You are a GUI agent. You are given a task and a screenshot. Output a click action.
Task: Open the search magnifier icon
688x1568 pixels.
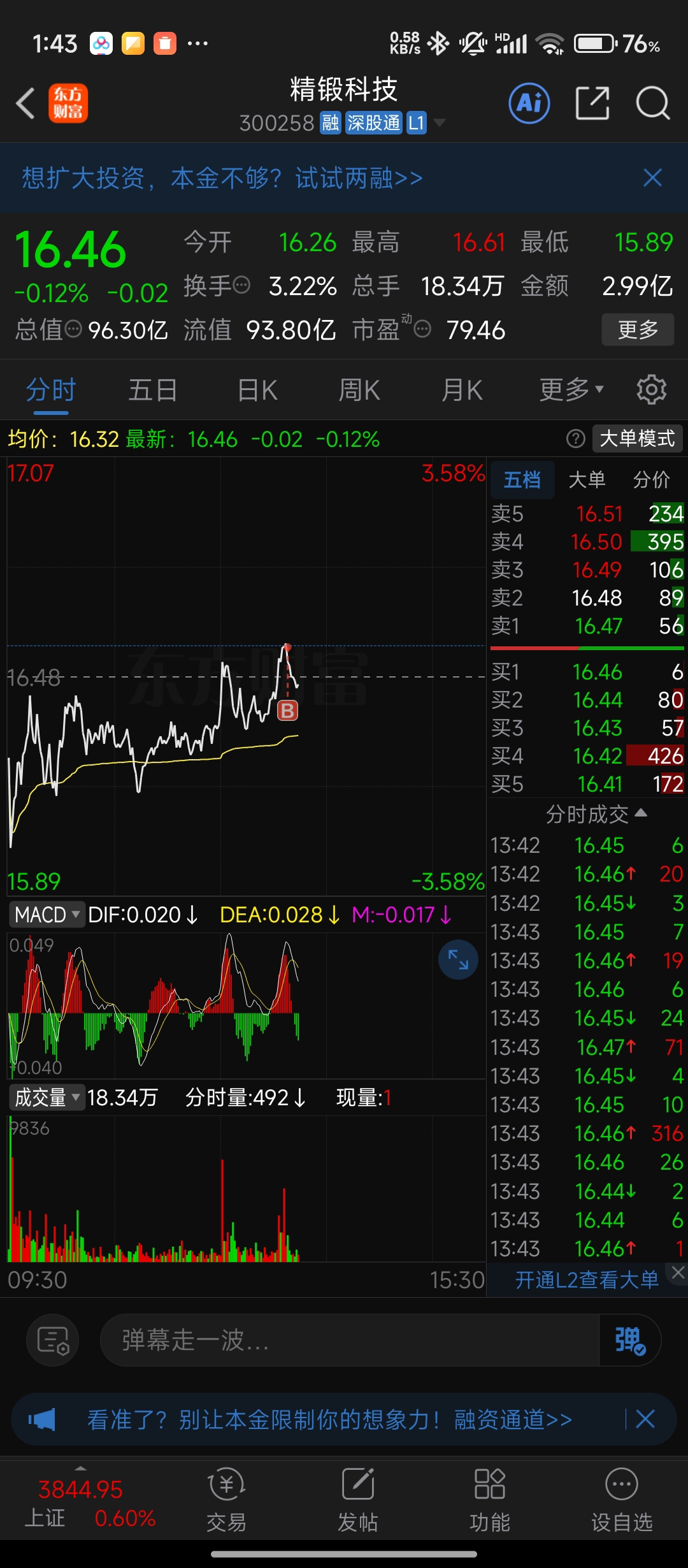tap(653, 103)
